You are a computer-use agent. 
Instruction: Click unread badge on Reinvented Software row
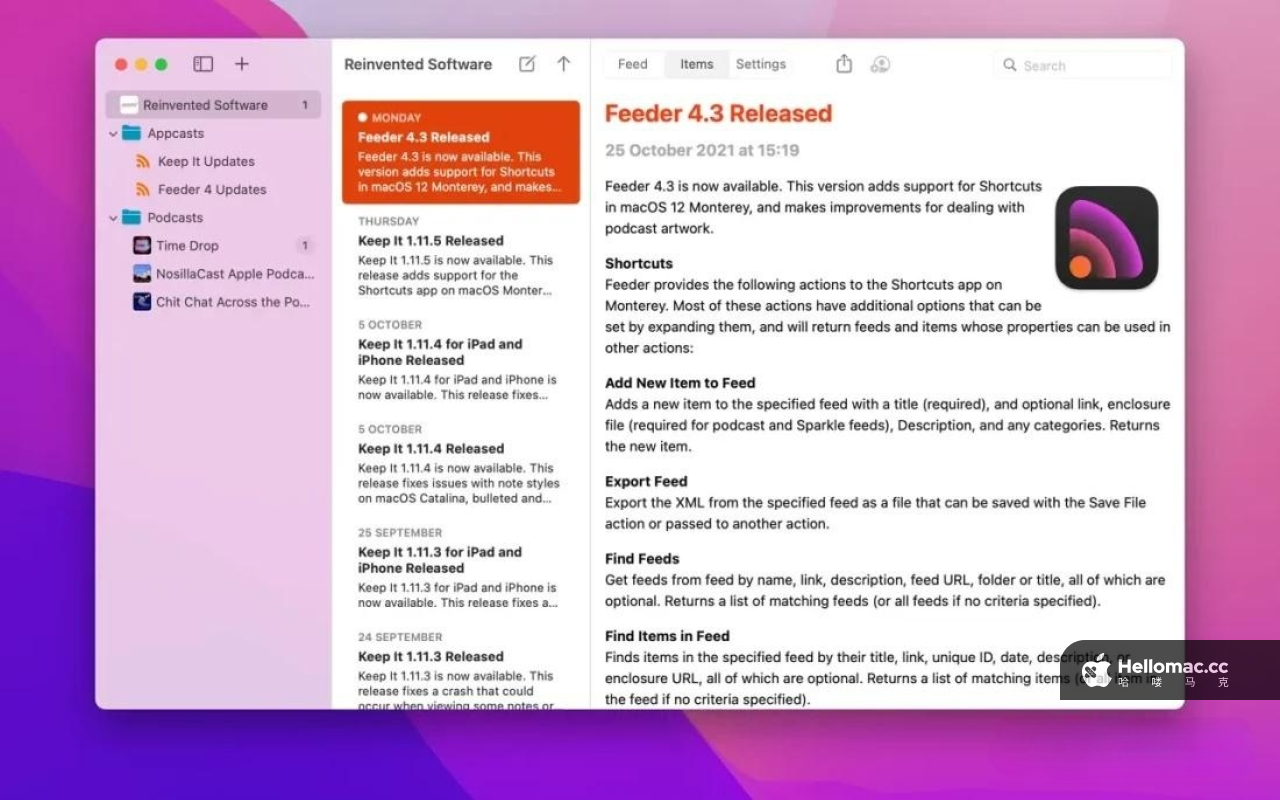[x=305, y=105]
